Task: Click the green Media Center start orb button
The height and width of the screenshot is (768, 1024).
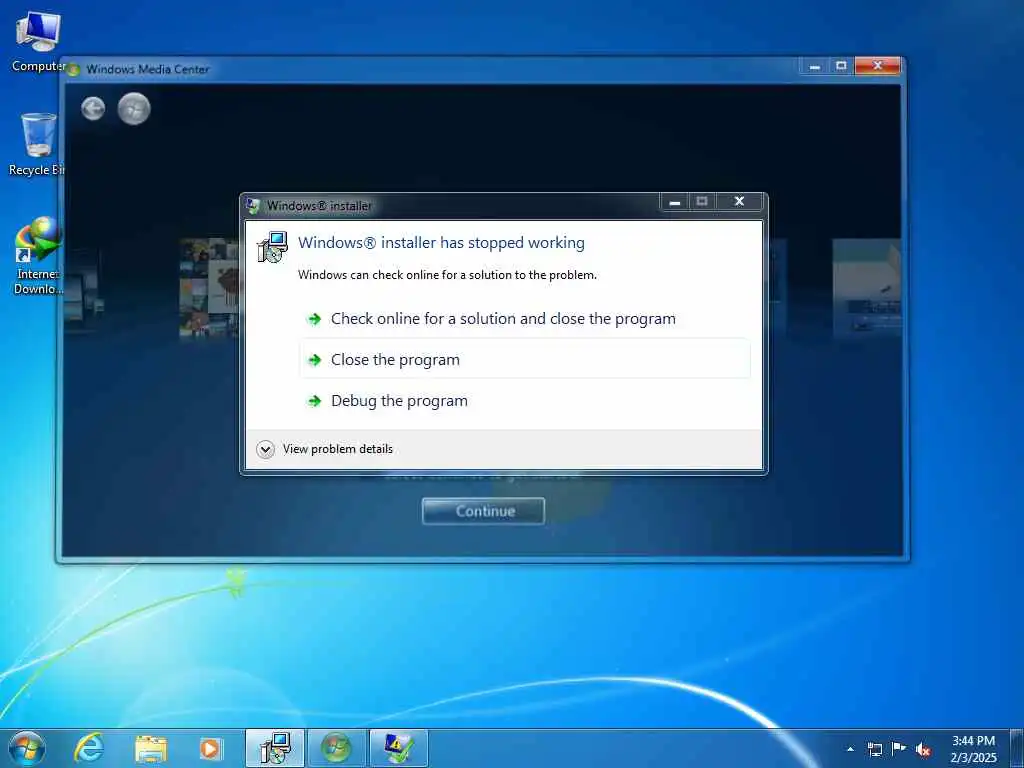Action: 134,108
